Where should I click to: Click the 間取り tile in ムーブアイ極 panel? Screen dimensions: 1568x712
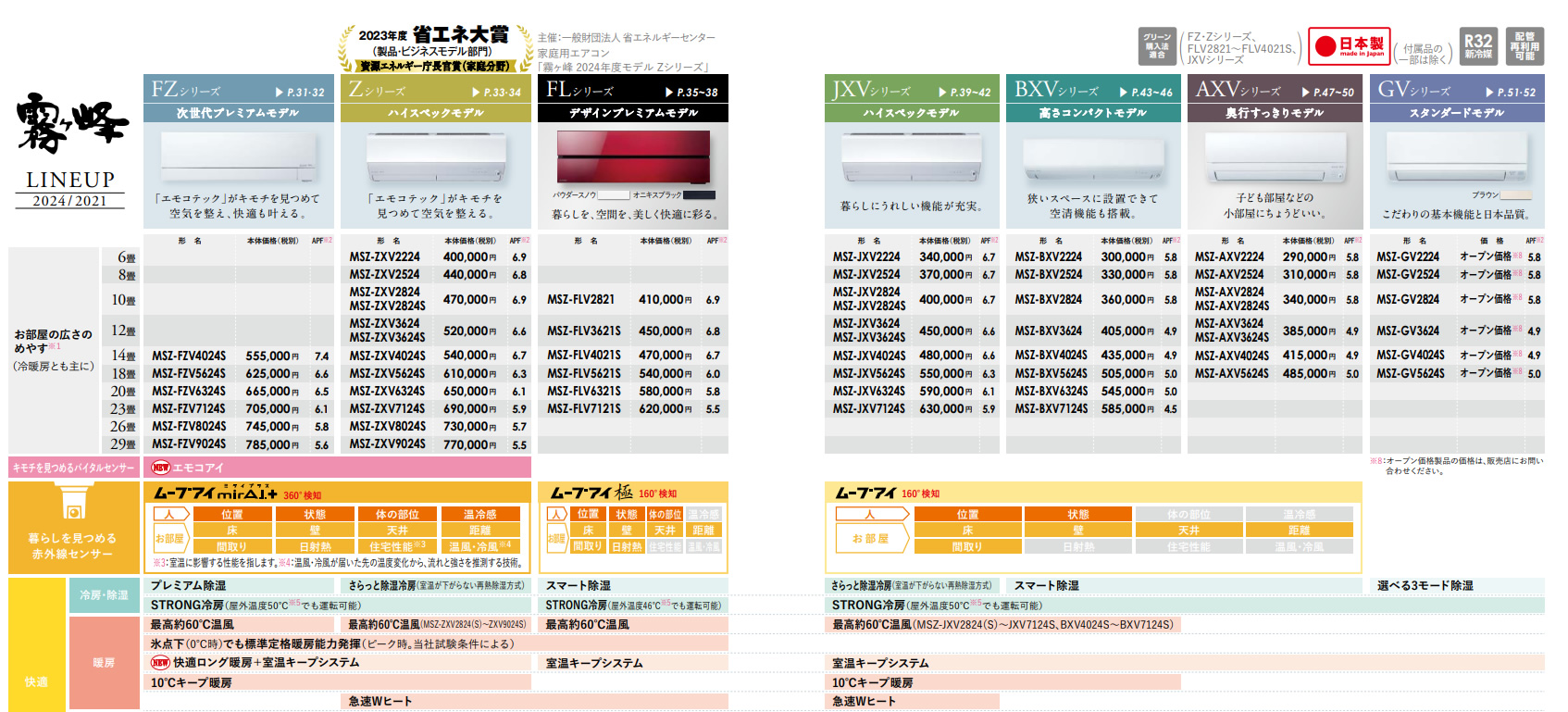pos(588,546)
